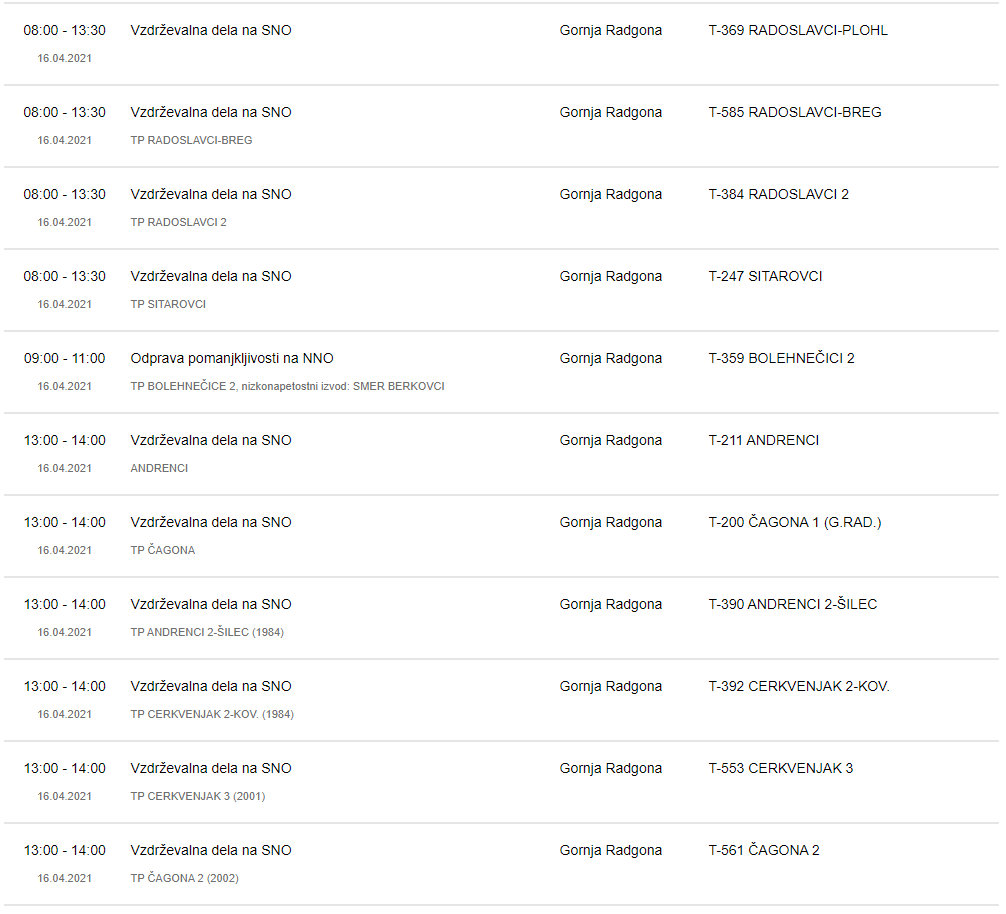
Task: Click 'TP CERKVENJAK 3 (2001)' detail text
Action: 197,796
